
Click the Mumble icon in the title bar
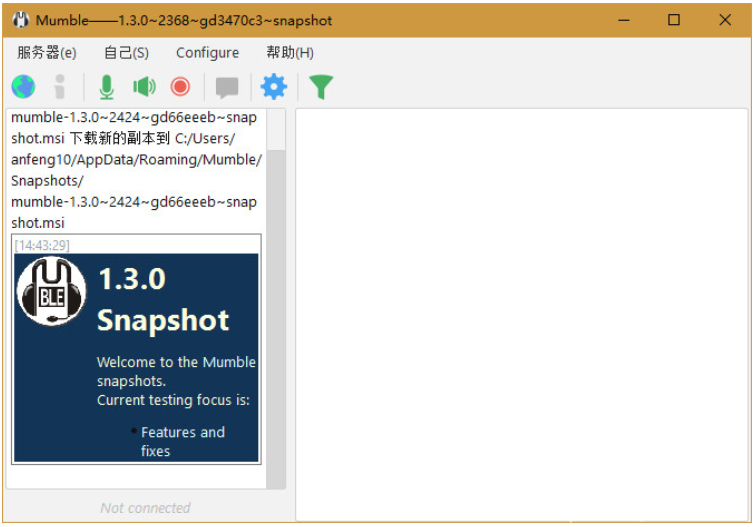(x=21, y=20)
